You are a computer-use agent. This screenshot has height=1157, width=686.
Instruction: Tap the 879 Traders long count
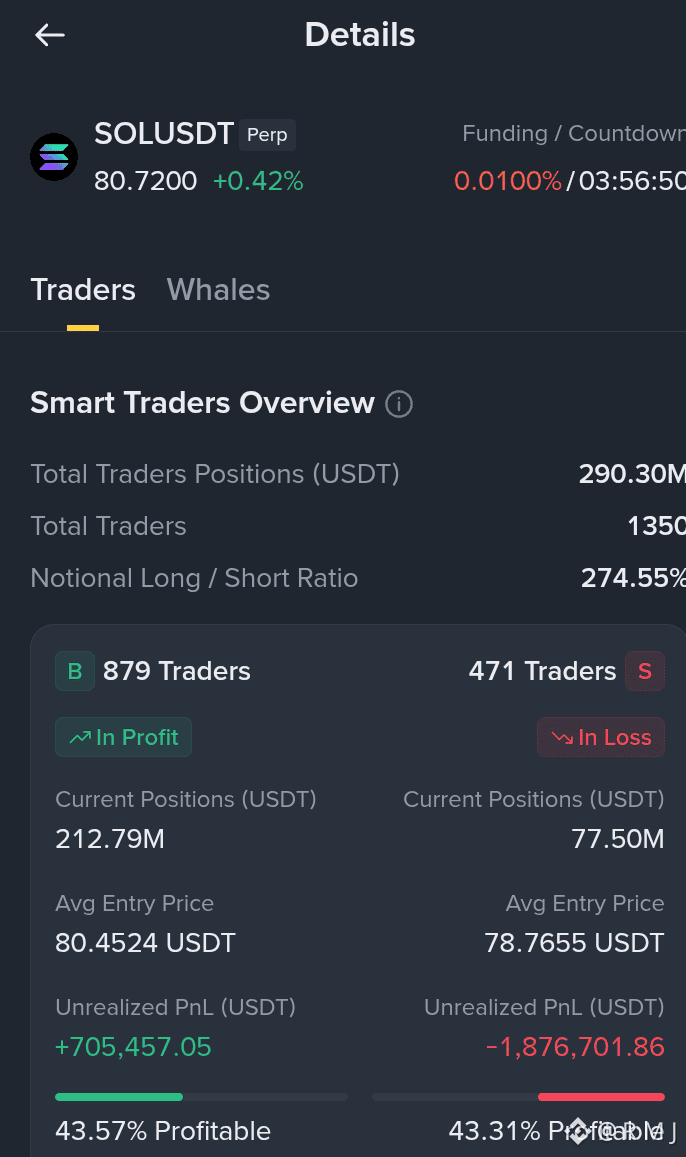click(176, 671)
